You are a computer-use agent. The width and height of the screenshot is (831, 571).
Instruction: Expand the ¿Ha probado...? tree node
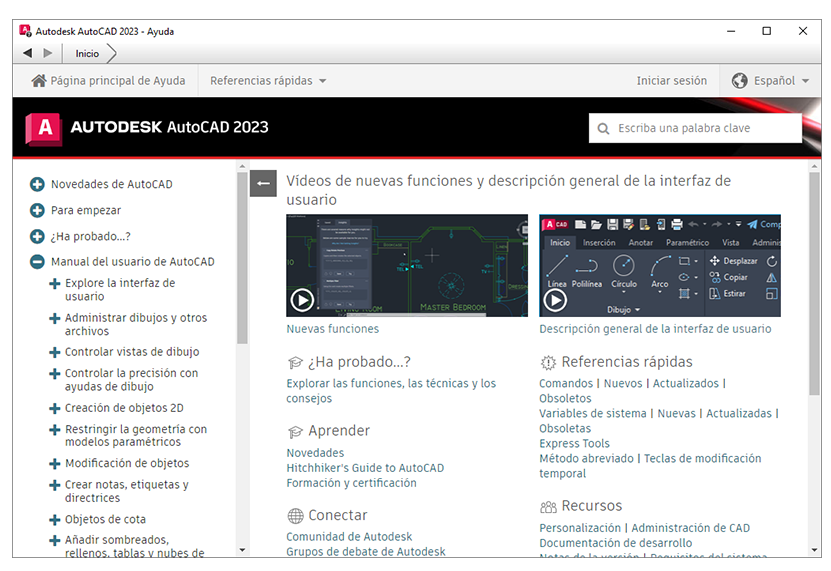(37, 236)
